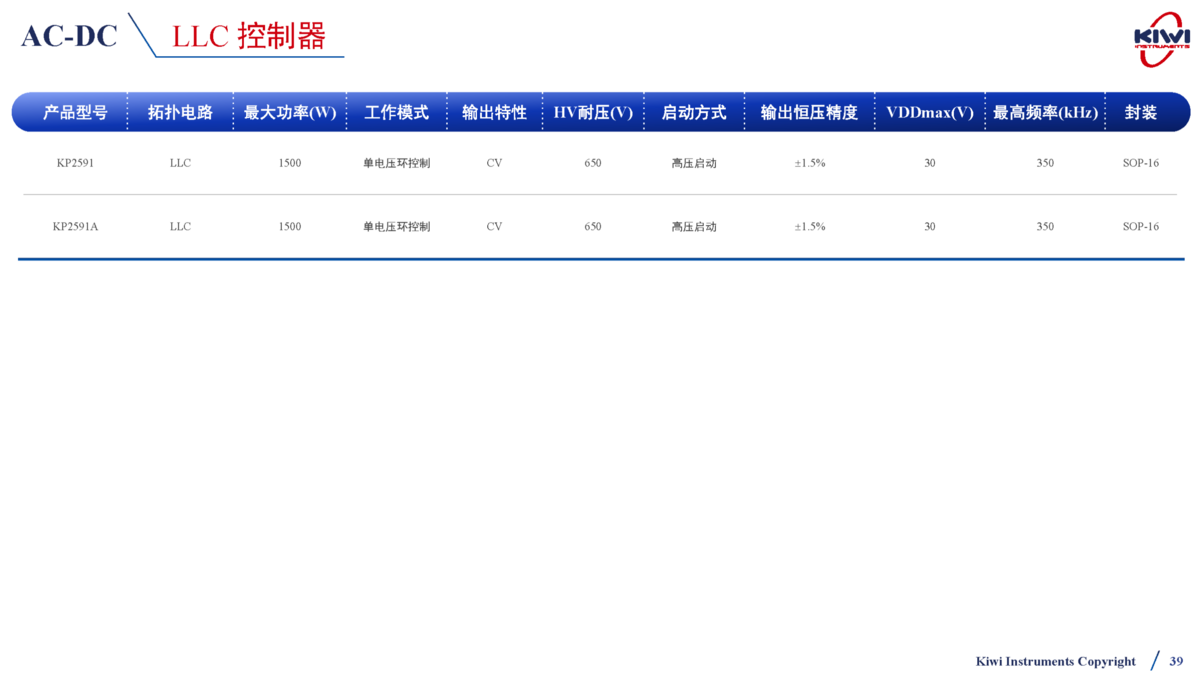Select the LLC 控制器 heading

click(249, 36)
